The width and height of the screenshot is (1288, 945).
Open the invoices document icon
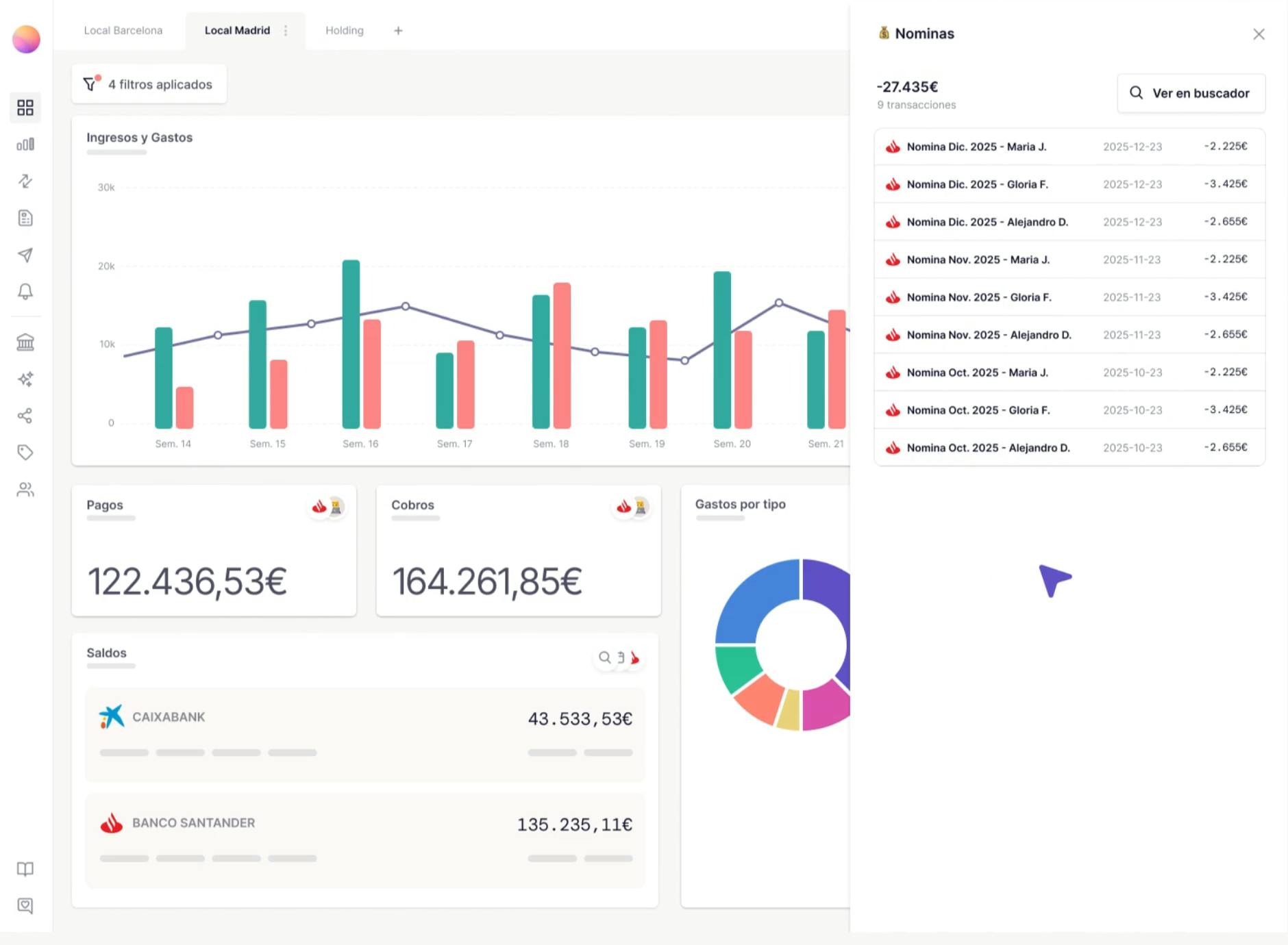pos(25,218)
